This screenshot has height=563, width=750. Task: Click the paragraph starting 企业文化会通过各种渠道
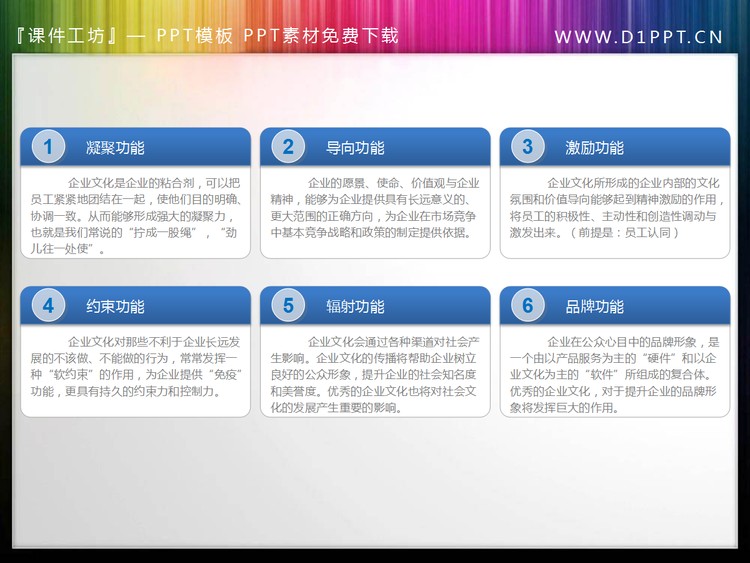point(375,375)
